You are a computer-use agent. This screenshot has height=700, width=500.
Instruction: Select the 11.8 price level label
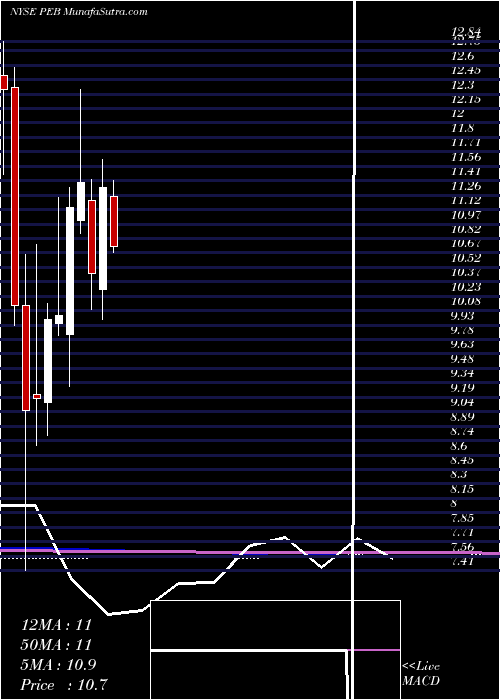click(x=462, y=128)
